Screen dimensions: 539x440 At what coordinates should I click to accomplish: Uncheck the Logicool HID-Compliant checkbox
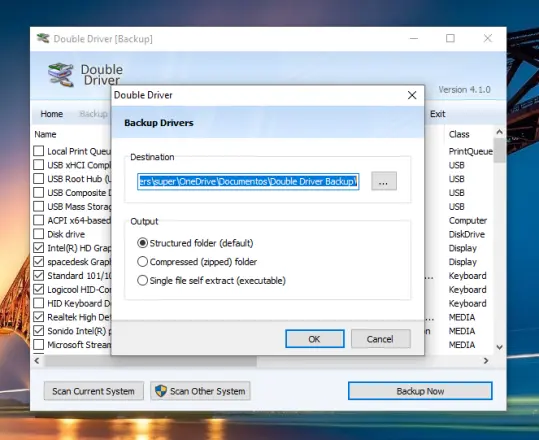tap(38, 289)
